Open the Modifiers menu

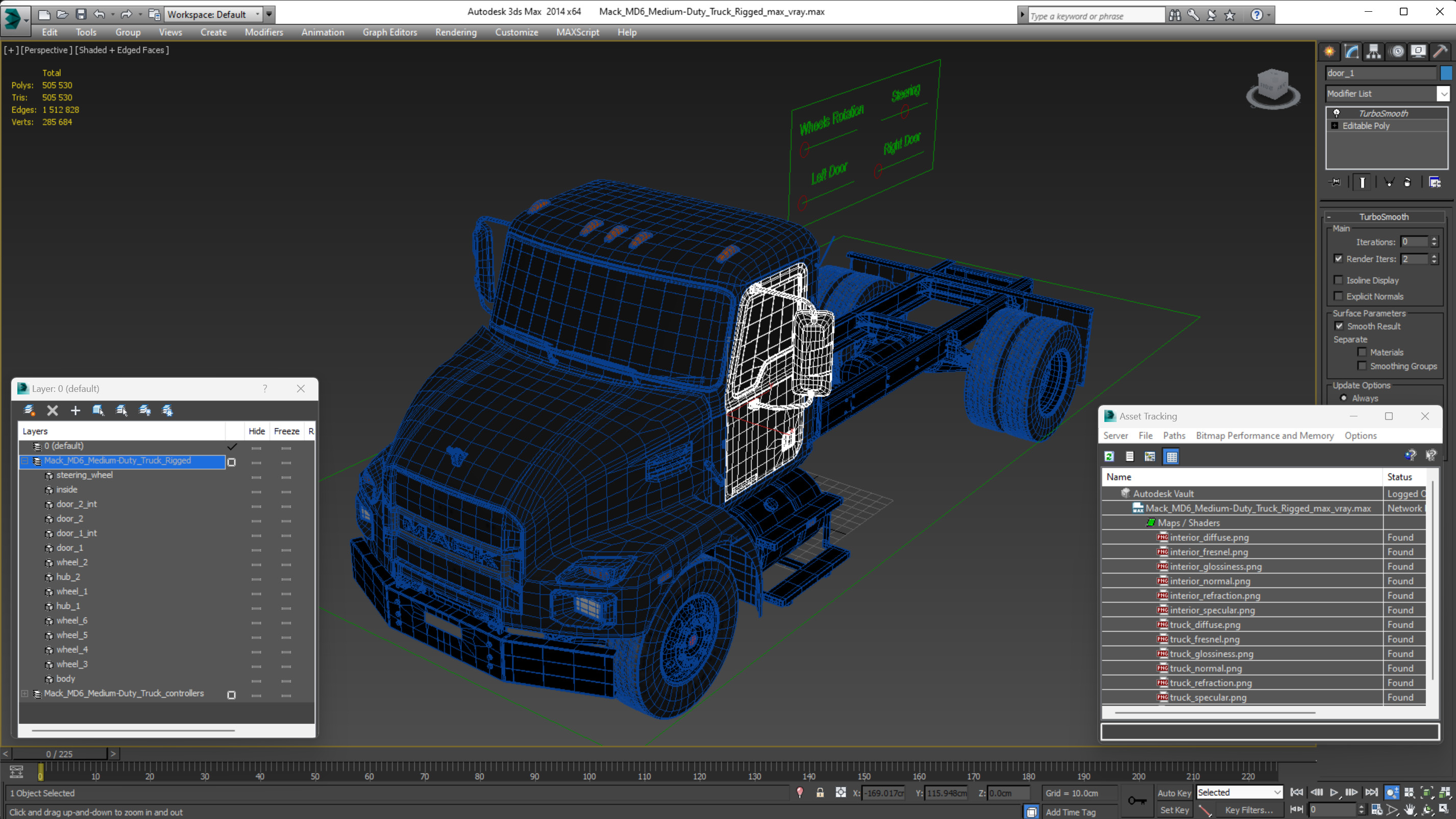pyautogui.click(x=264, y=32)
